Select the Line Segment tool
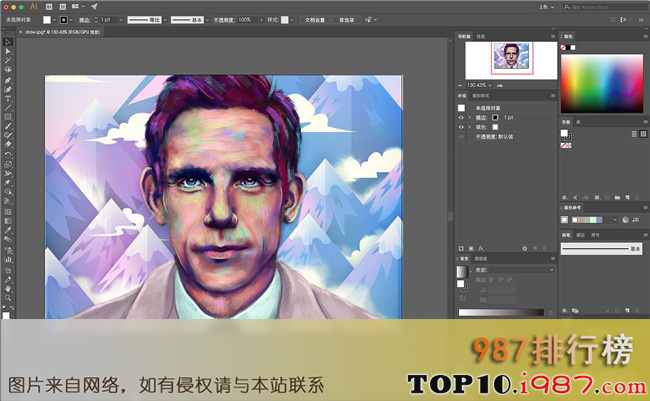650x401 pixels. (x=8, y=108)
